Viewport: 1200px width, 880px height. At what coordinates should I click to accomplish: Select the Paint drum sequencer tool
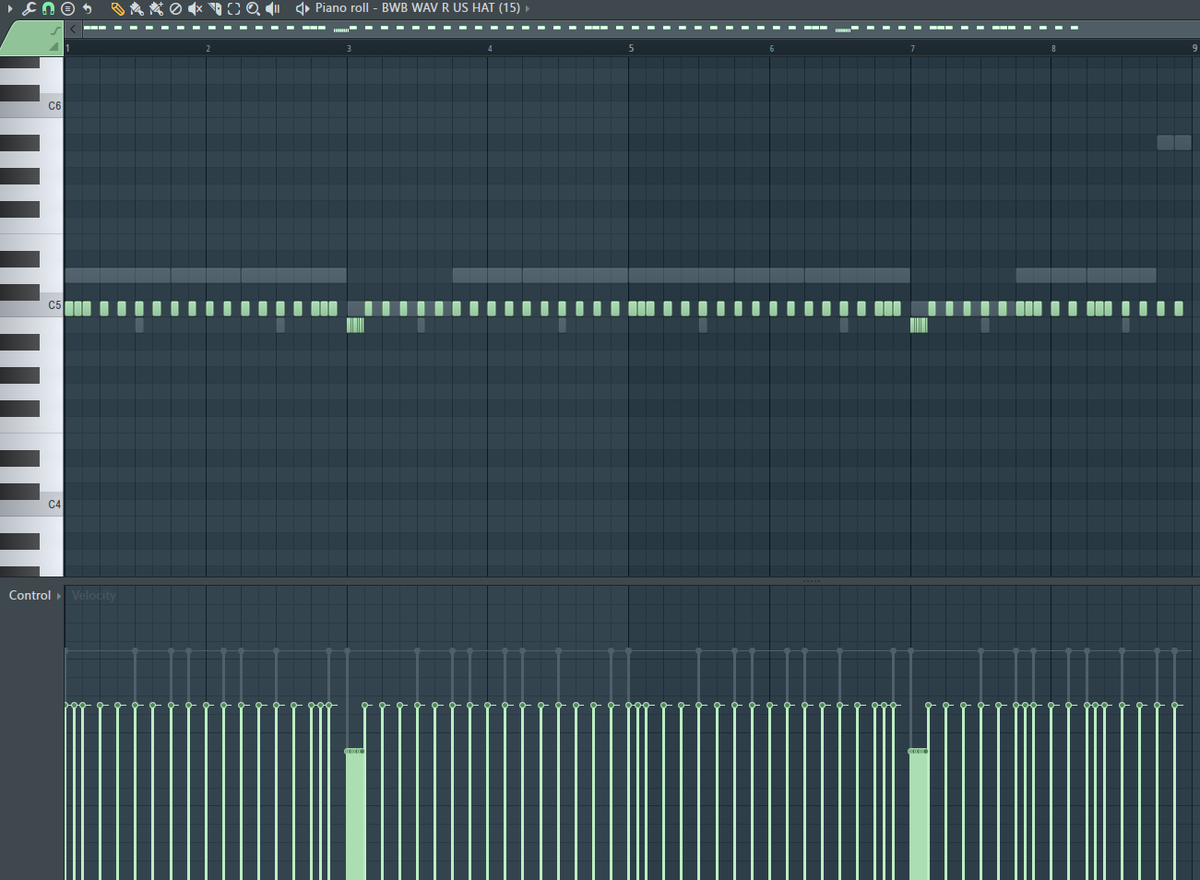point(156,8)
